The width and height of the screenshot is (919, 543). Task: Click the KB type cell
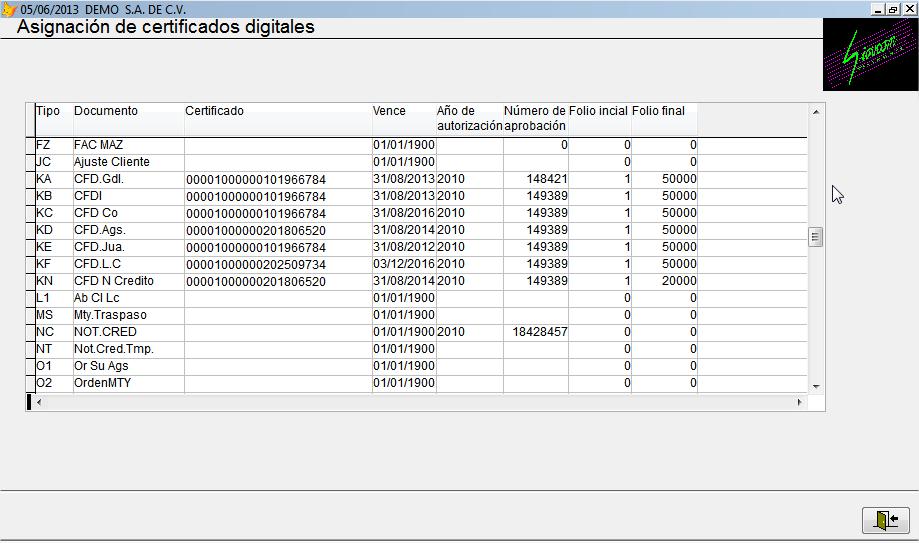pos(54,196)
